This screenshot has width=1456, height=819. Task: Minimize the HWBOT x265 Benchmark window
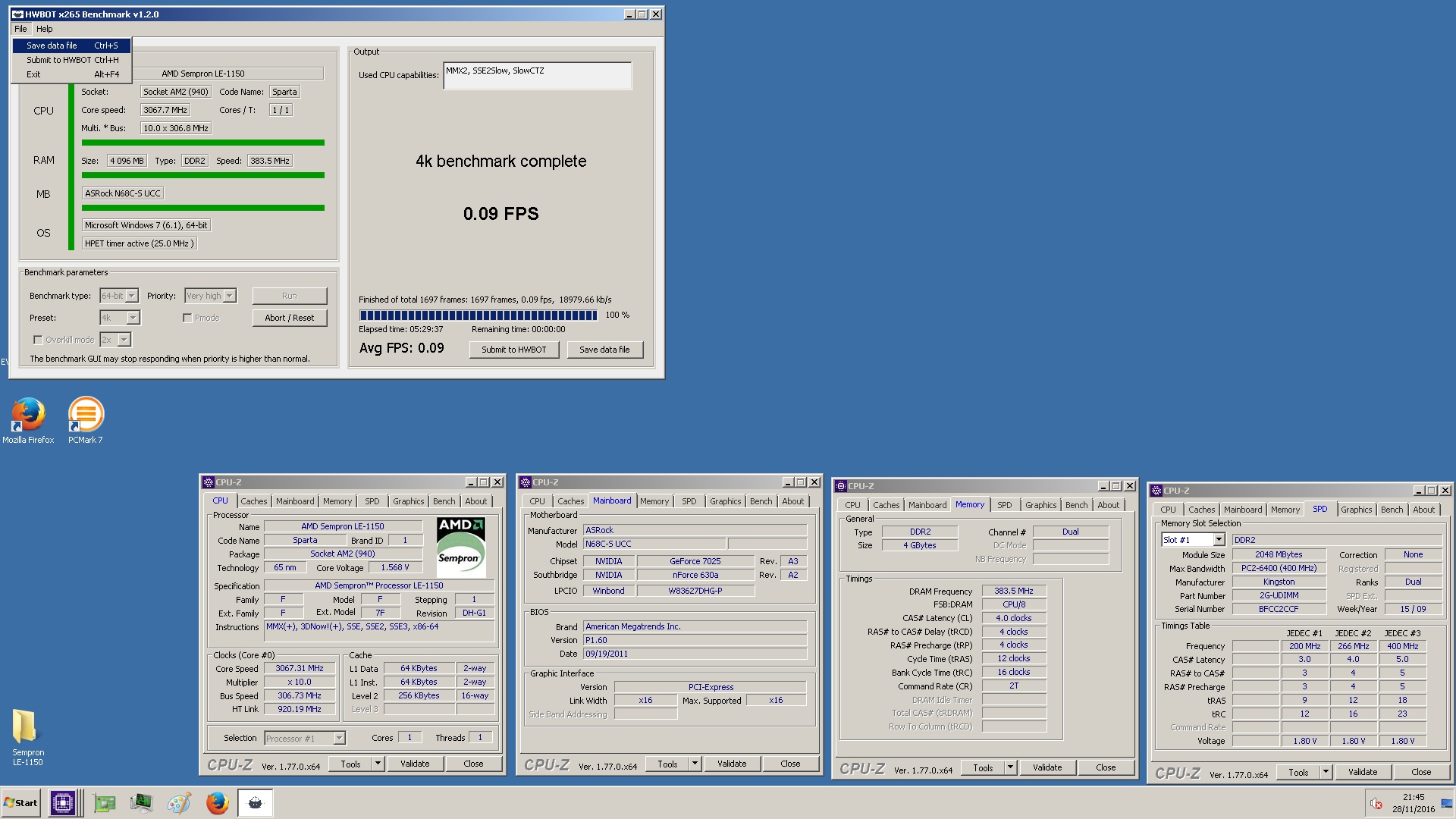pyautogui.click(x=629, y=14)
